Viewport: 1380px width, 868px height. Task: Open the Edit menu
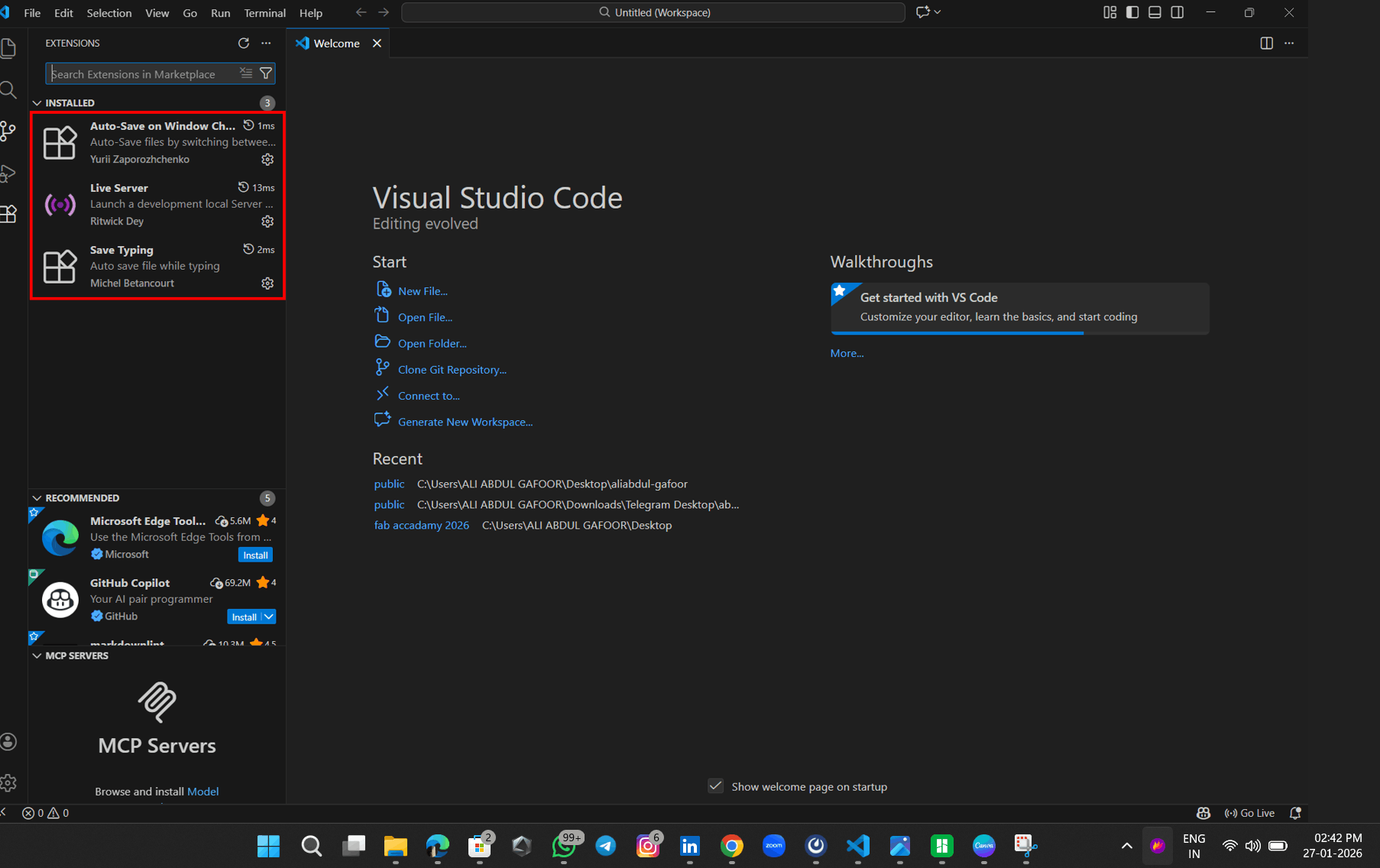63,13
